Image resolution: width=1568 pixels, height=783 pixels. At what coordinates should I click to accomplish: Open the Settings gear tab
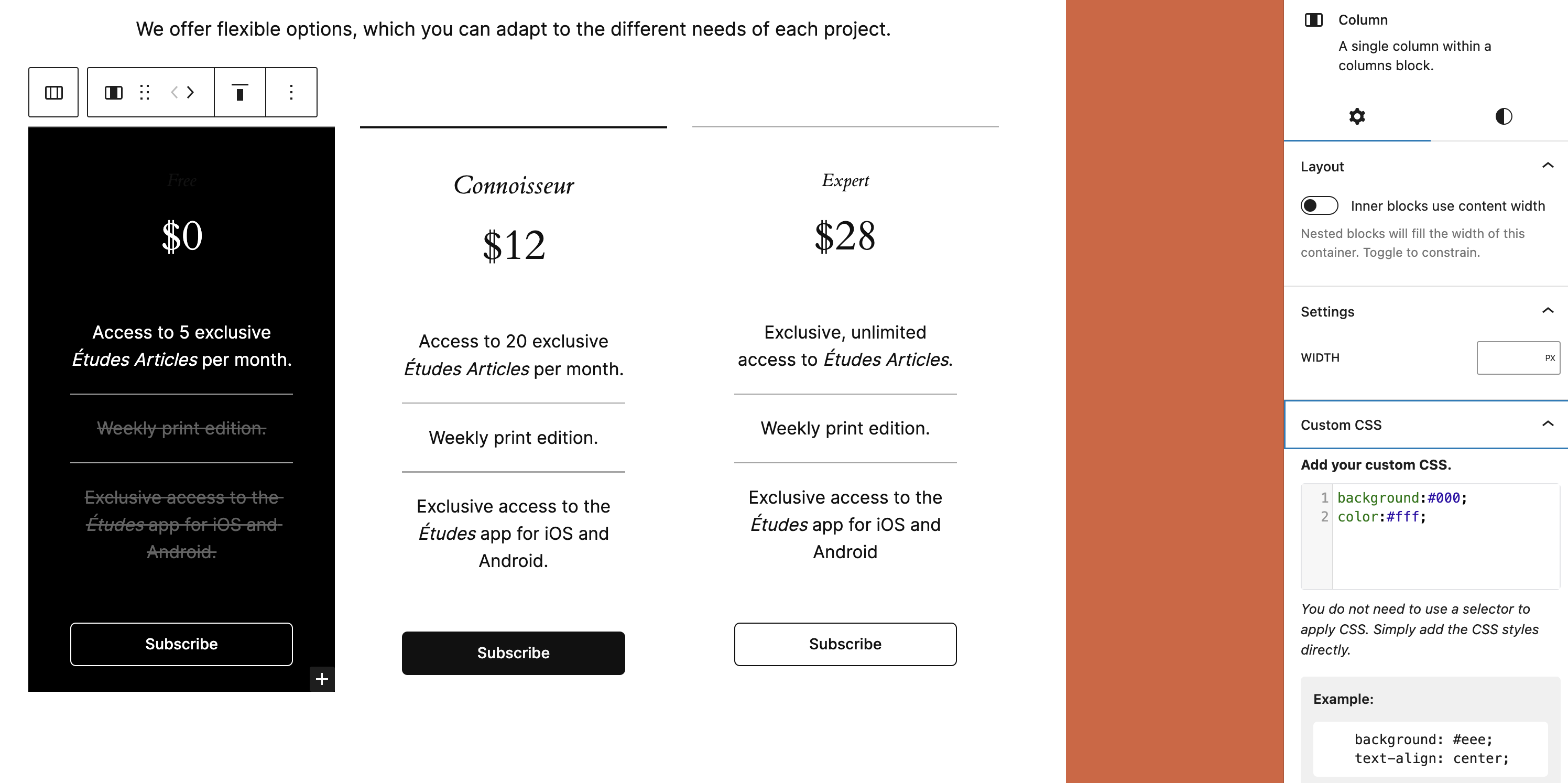[1357, 116]
